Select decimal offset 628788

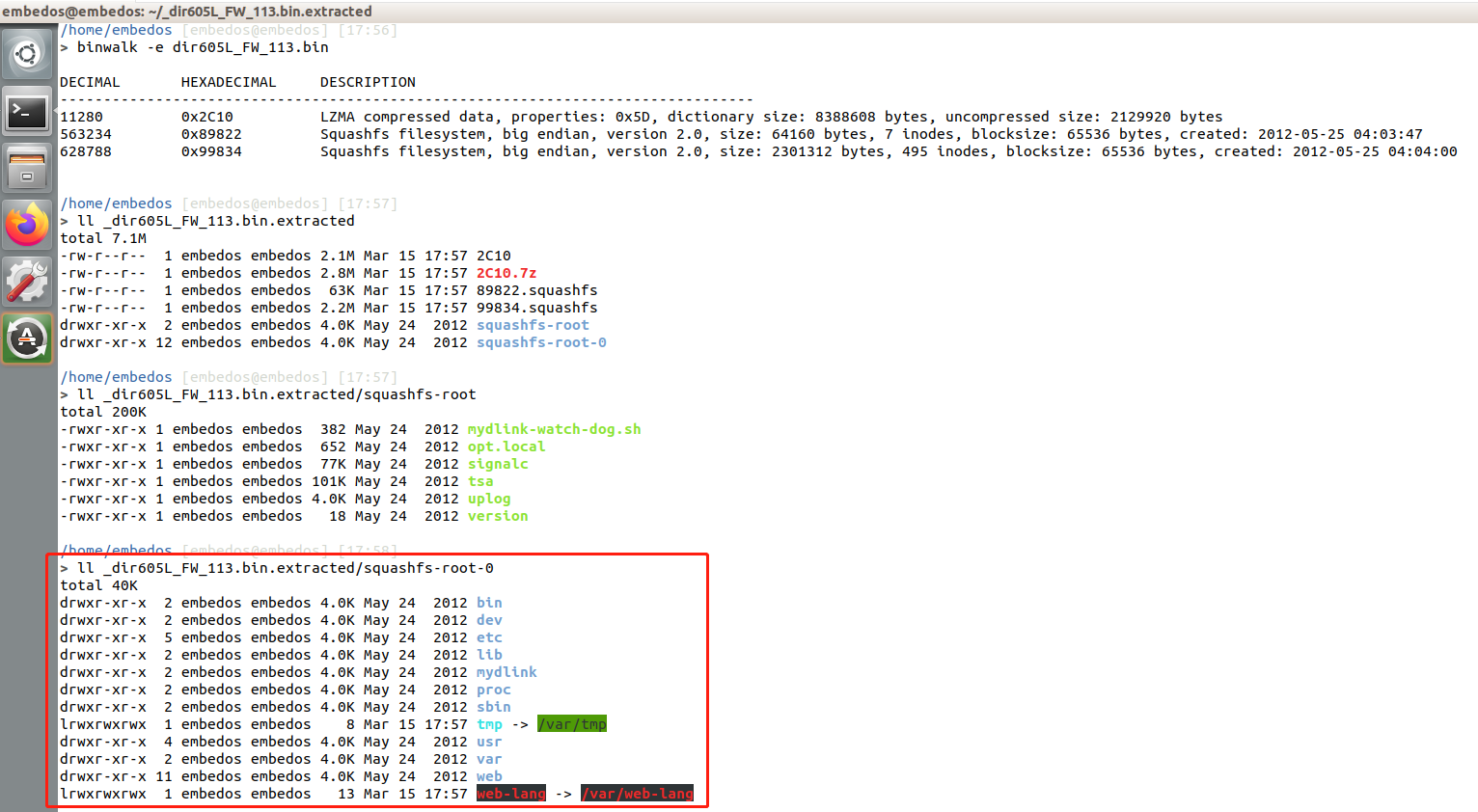(x=86, y=151)
